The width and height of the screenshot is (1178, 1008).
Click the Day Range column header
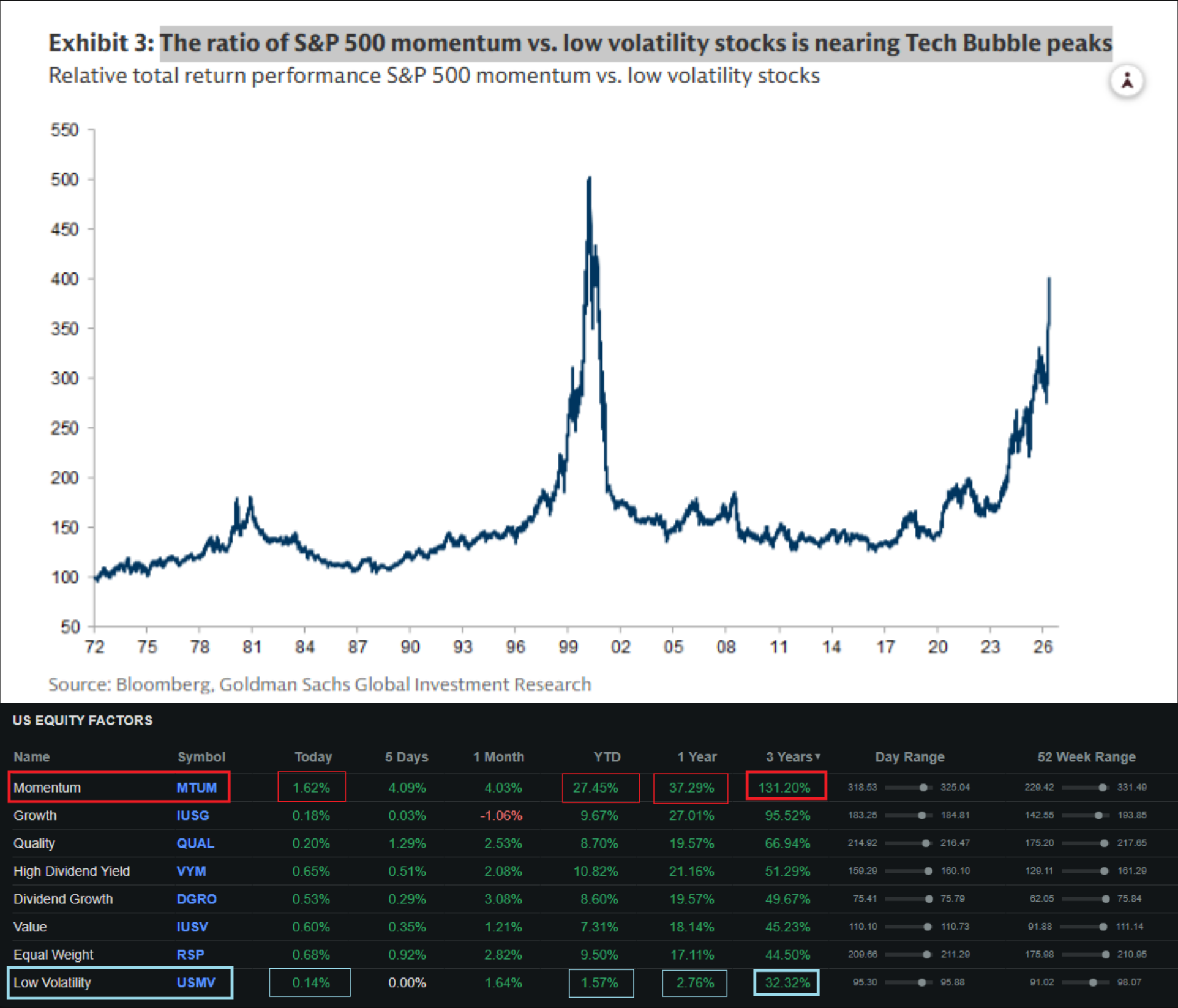pyautogui.click(x=909, y=757)
